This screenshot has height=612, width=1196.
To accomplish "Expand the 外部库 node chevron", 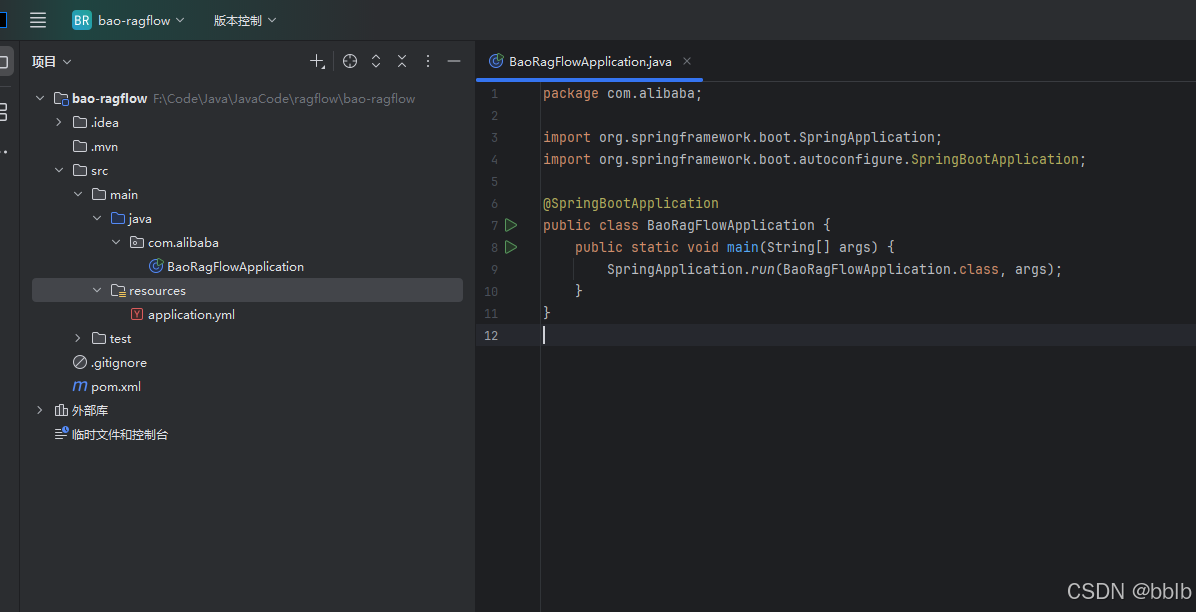I will click(40, 411).
